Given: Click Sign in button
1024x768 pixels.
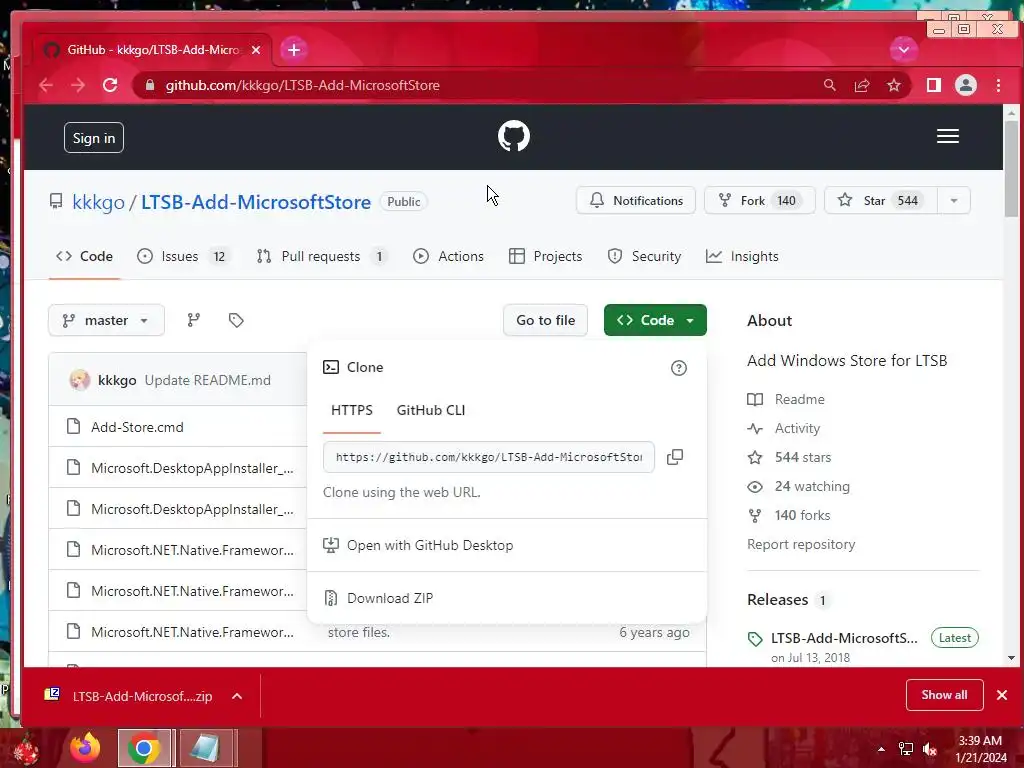Looking at the screenshot, I should (93, 138).
